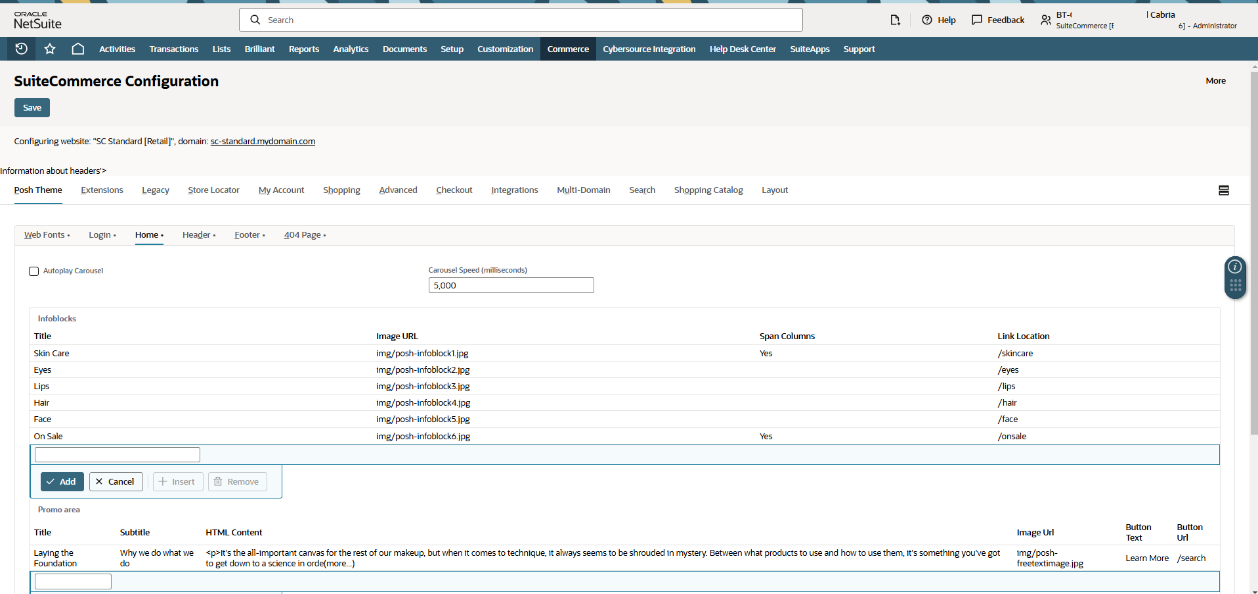1258x594 pixels.
Task: Click the Oracle NetSuite logo
Action: (36, 20)
